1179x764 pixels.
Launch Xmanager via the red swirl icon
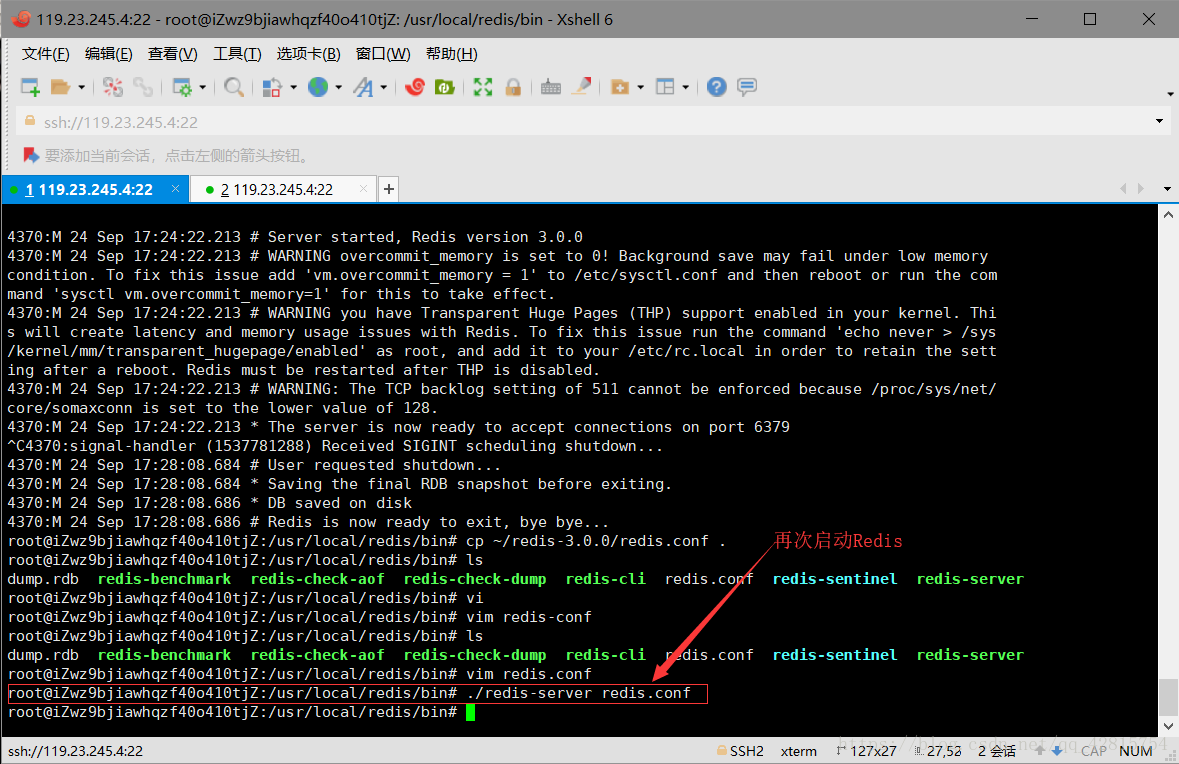tap(414, 87)
